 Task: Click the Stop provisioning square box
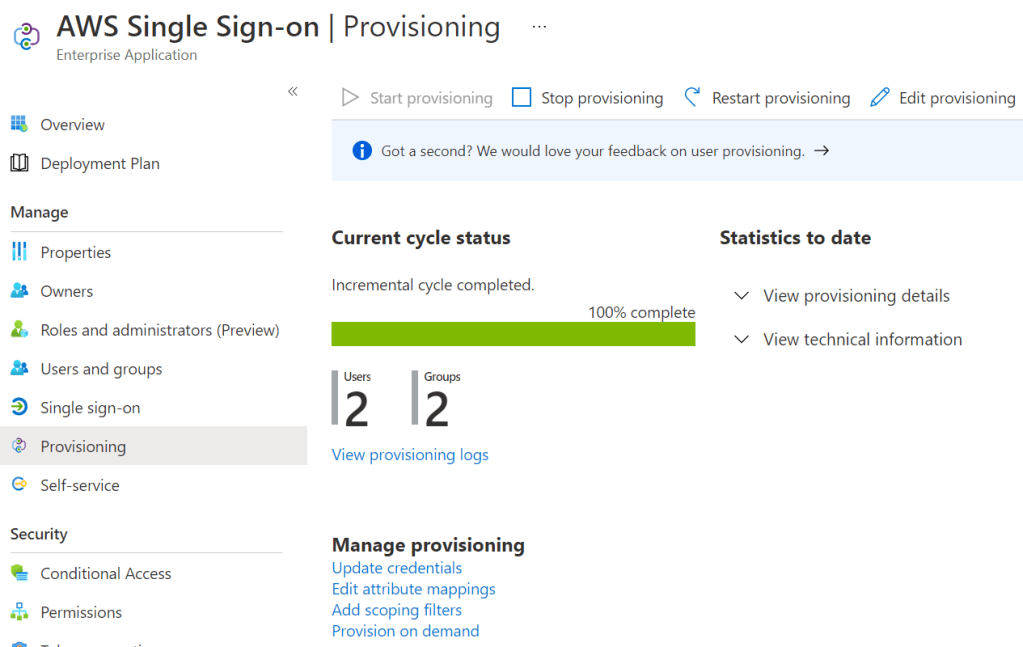[521, 97]
